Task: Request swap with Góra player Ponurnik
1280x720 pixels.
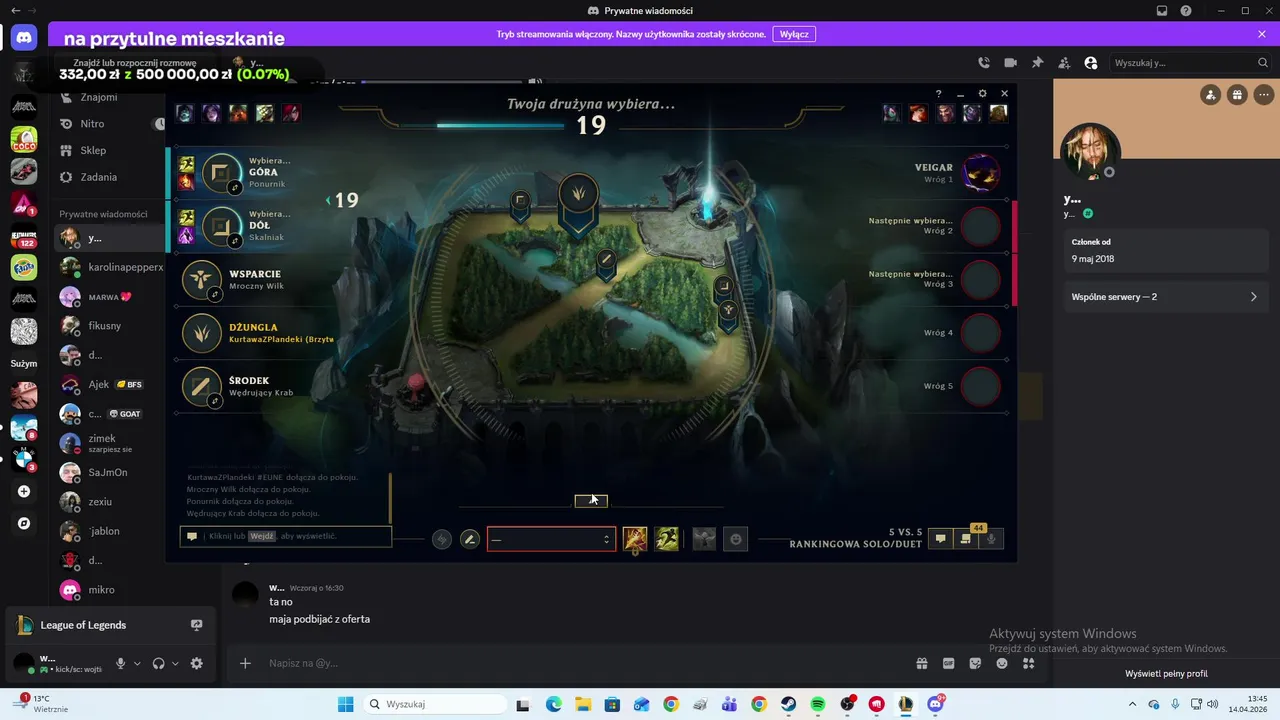Action: pyautogui.click(x=236, y=187)
